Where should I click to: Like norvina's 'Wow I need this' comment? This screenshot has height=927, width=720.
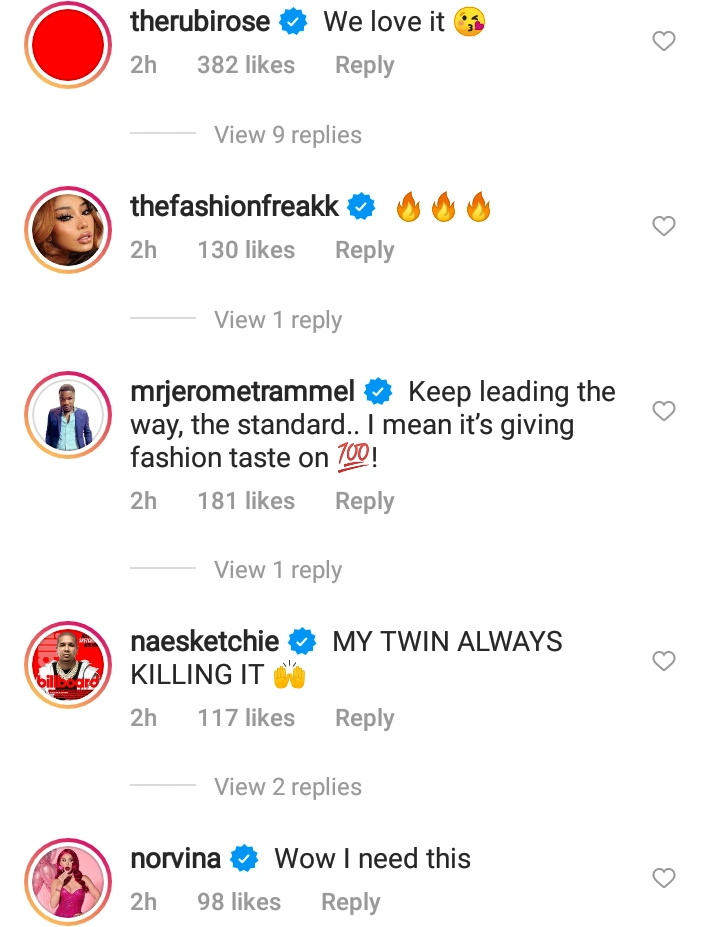pos(664,878)
